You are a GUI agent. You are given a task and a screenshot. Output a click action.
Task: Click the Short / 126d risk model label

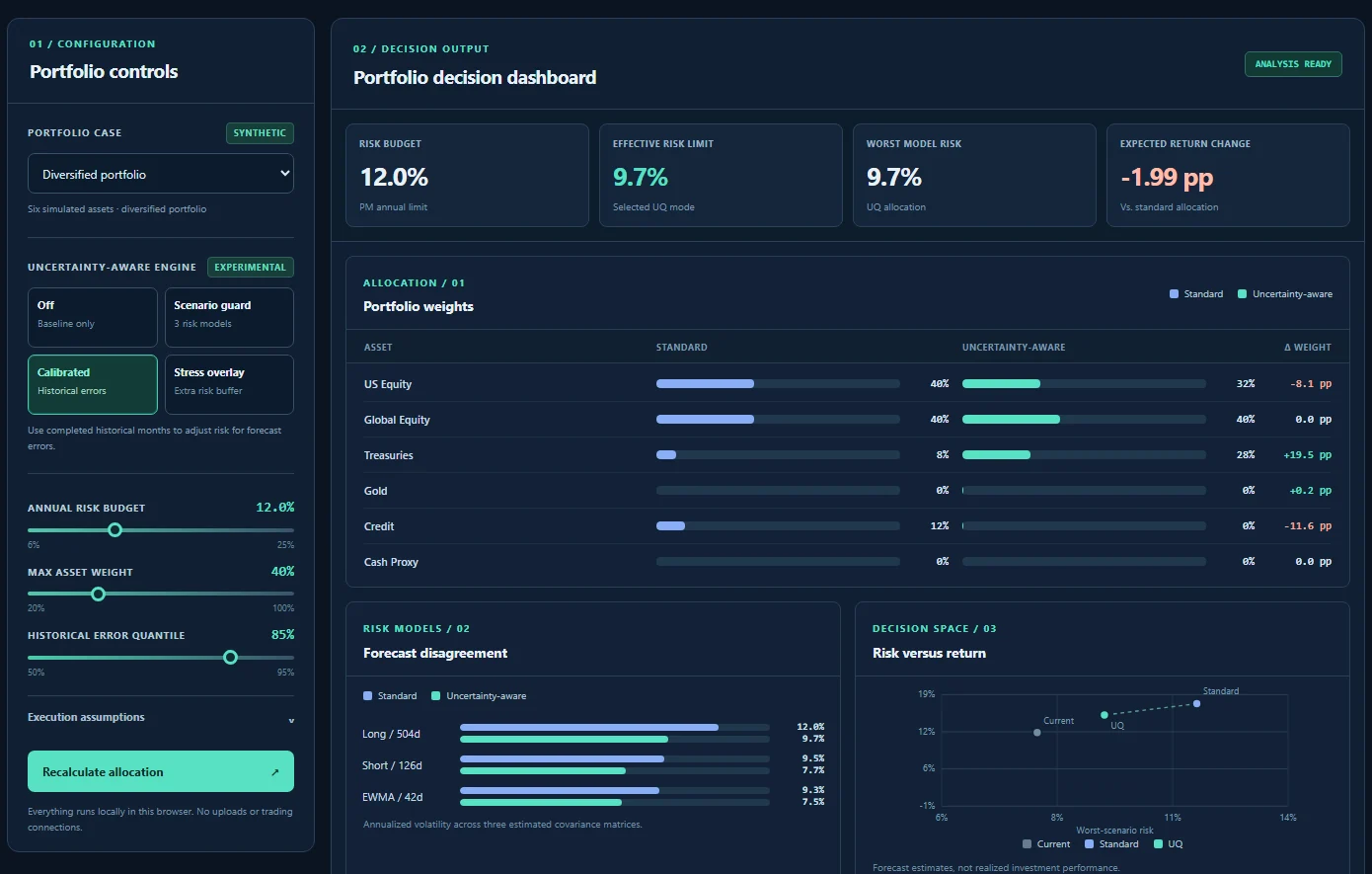(392, 765)
